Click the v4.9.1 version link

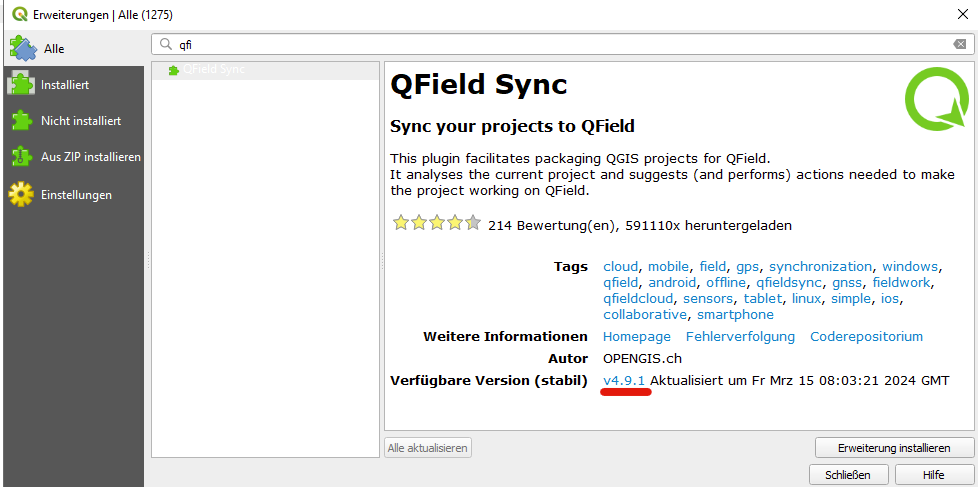click(x=625, y=380)
